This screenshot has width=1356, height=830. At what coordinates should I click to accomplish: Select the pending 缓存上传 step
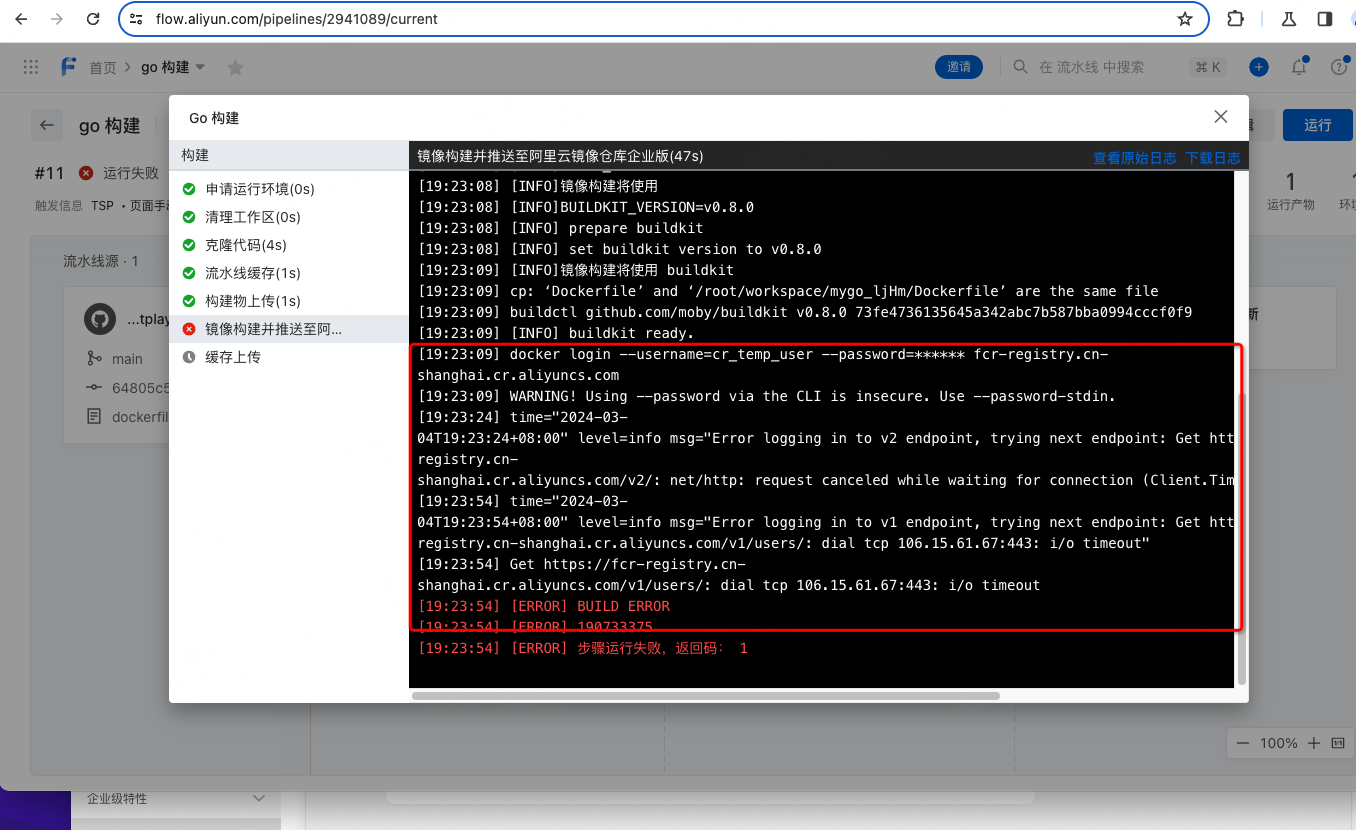[x=289, y=357]
